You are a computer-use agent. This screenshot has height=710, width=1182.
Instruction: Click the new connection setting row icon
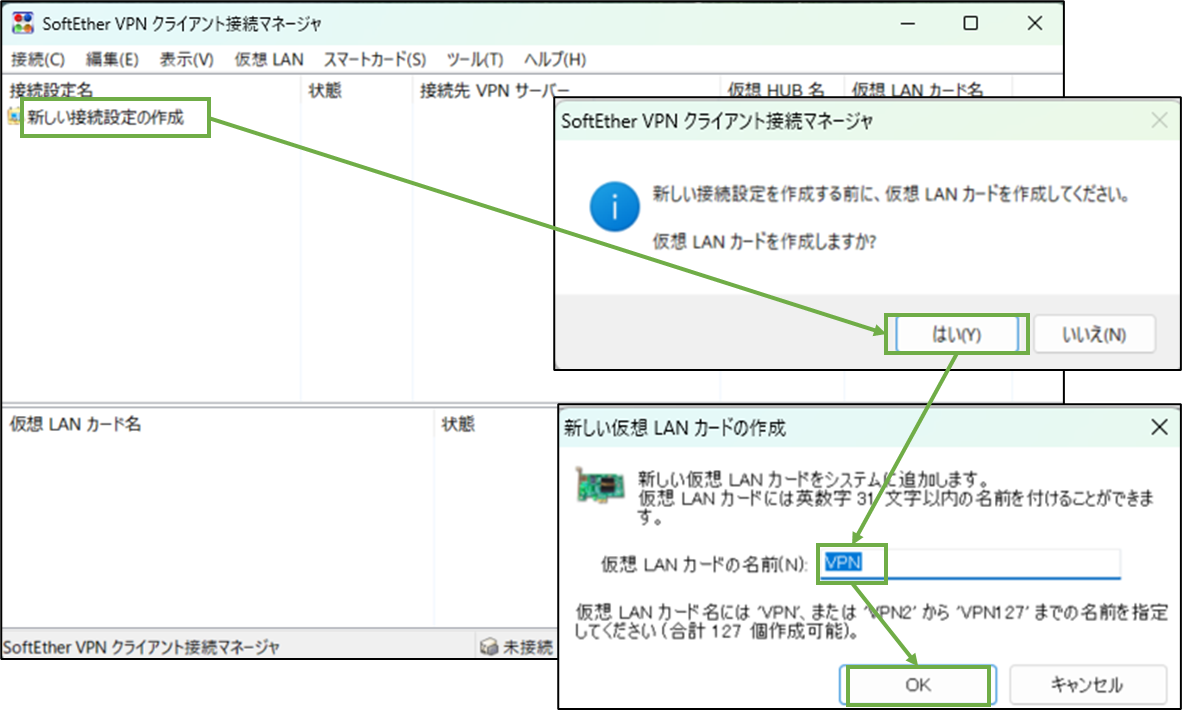click(15, 117)
